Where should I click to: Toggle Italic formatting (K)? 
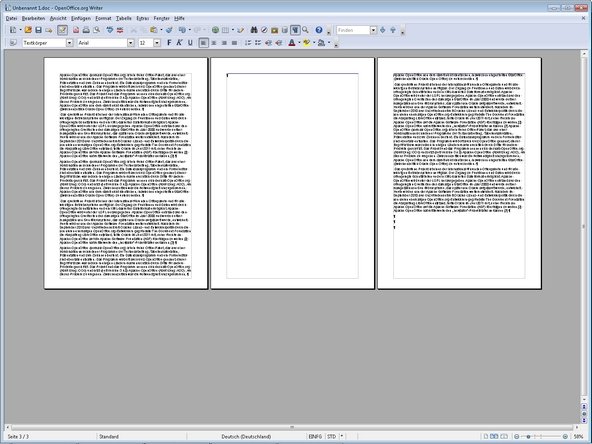[x=179, y=43]
